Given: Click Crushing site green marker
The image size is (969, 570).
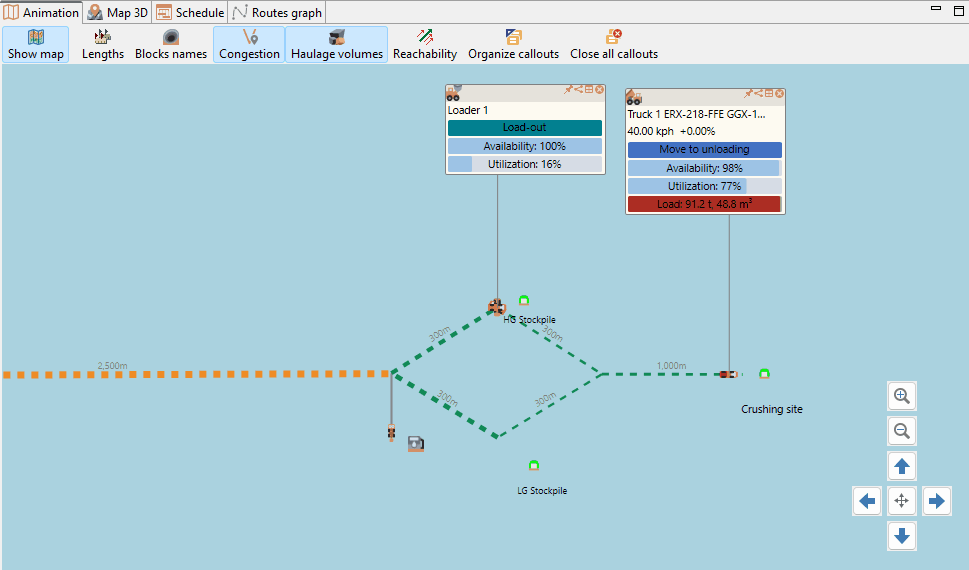Looking at the screenshot, I should 764,373.
